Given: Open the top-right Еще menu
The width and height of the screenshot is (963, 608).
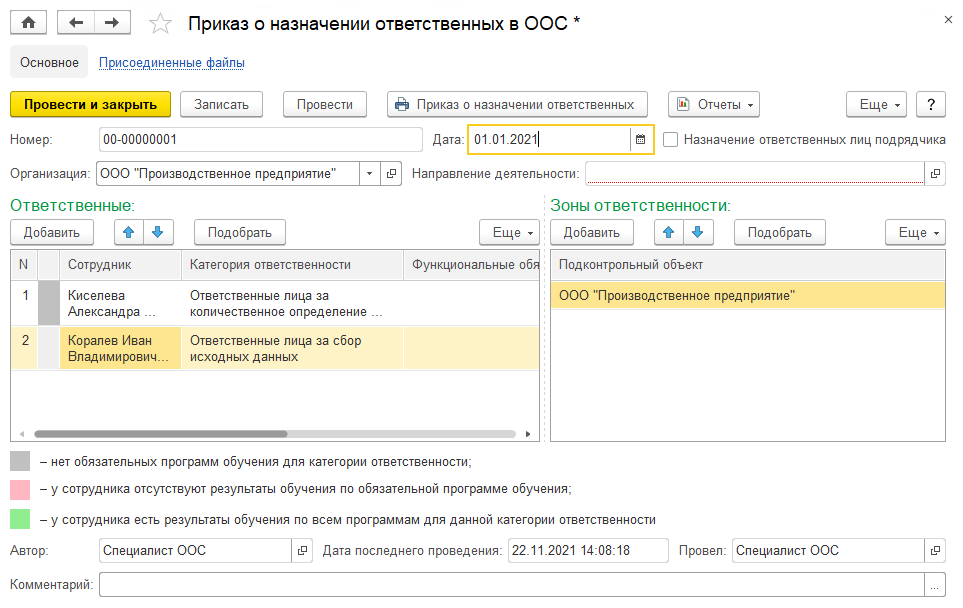Looking at the screenshot, I should 875,104.
